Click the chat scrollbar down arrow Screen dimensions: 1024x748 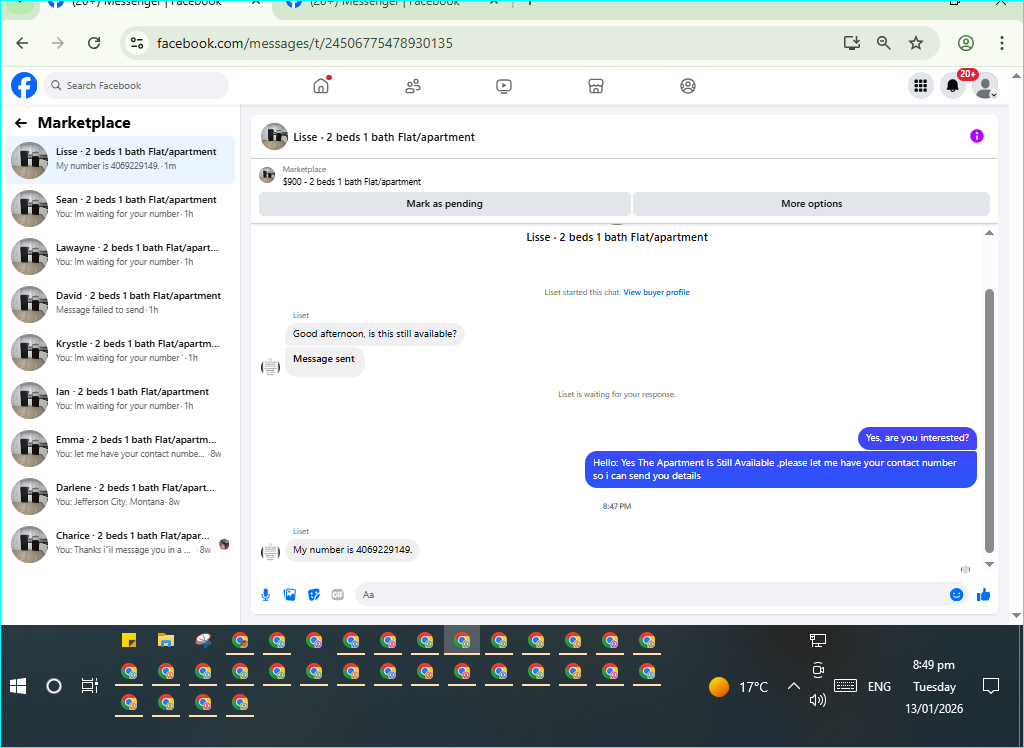(989, 564)
